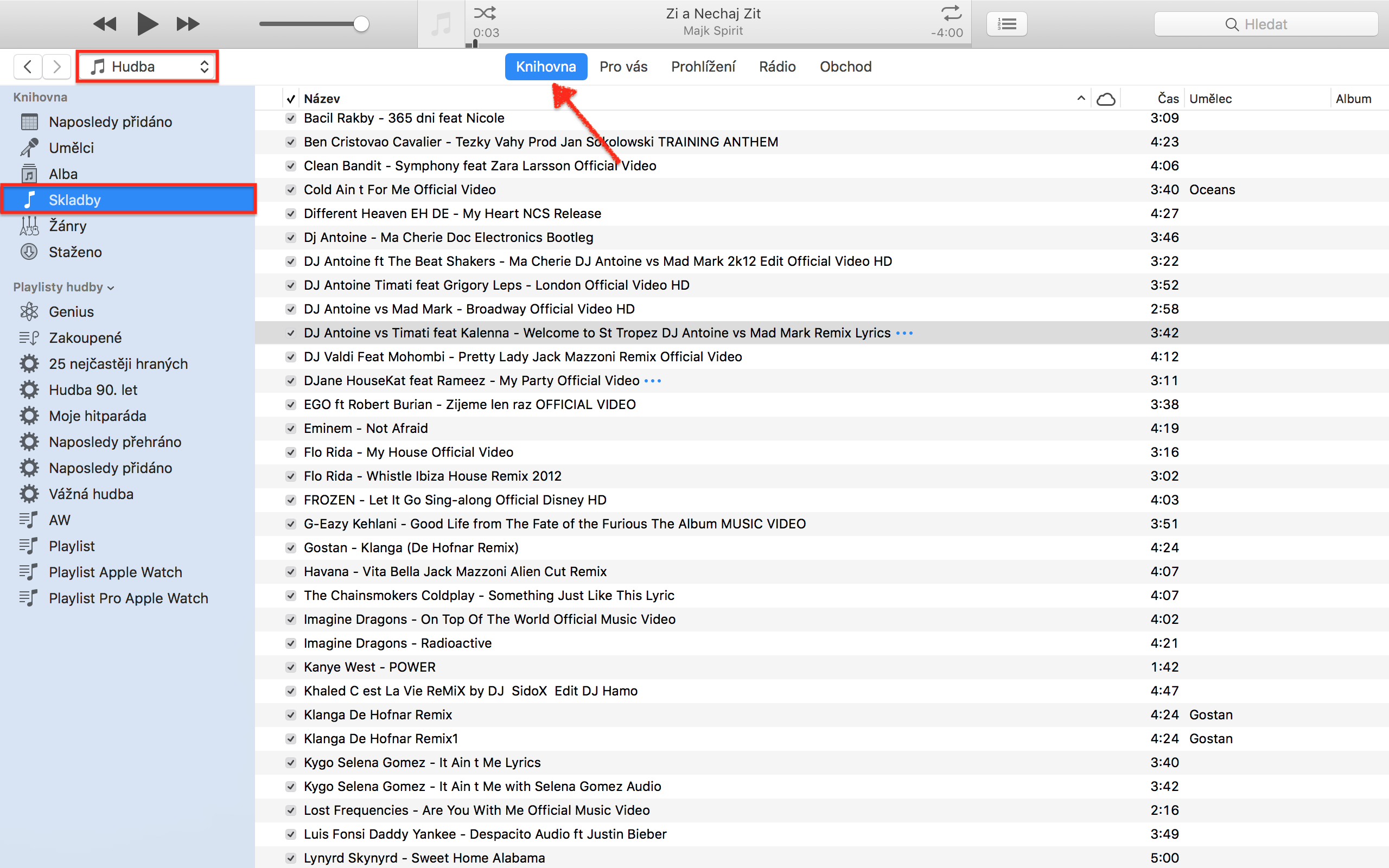Click the iCloud status column header
Viewport: 1389px width, 868px height.
pyautogui.click(x=1105, y=99)
